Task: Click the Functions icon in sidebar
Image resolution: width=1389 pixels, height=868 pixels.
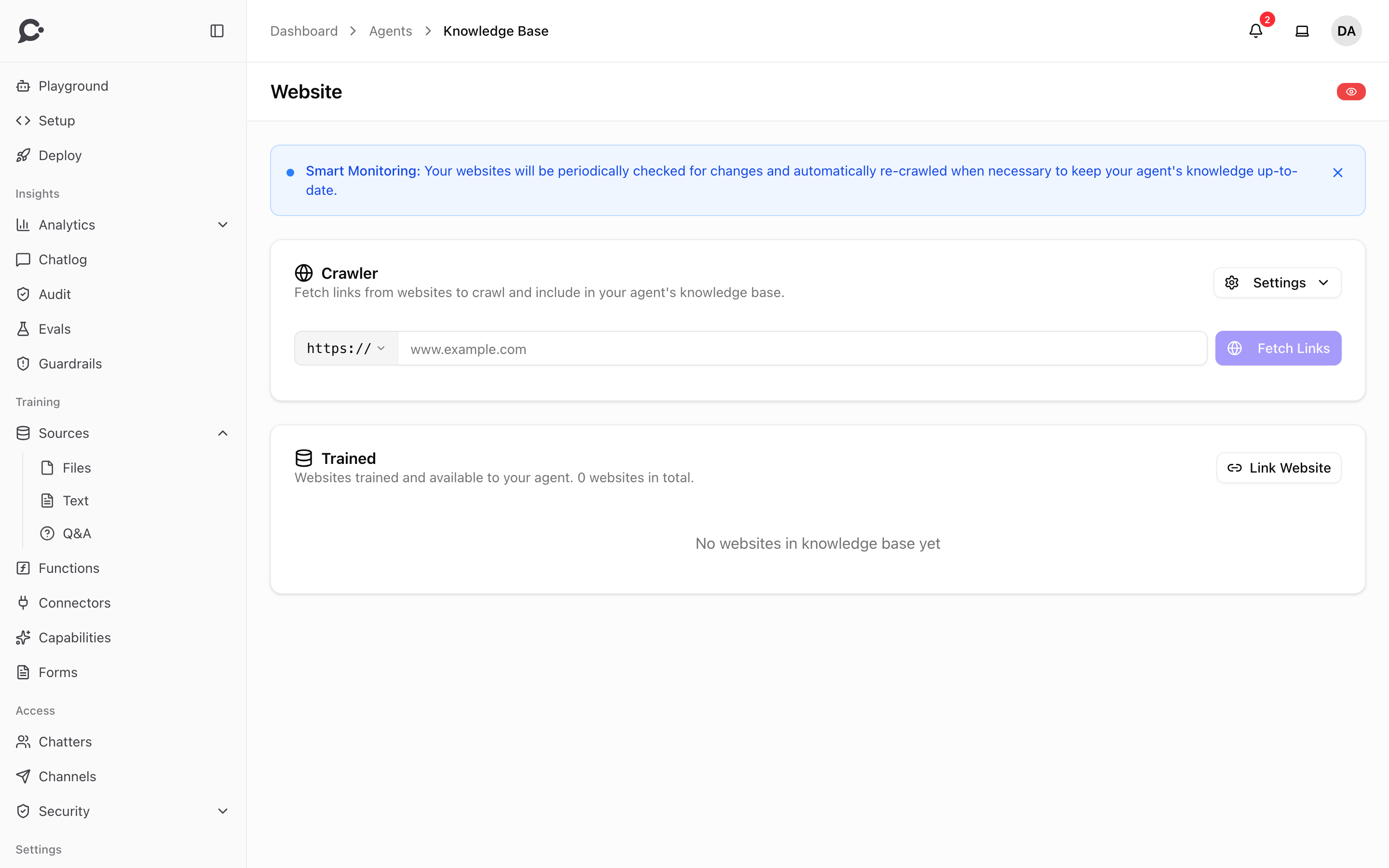Action: [23, 569]
